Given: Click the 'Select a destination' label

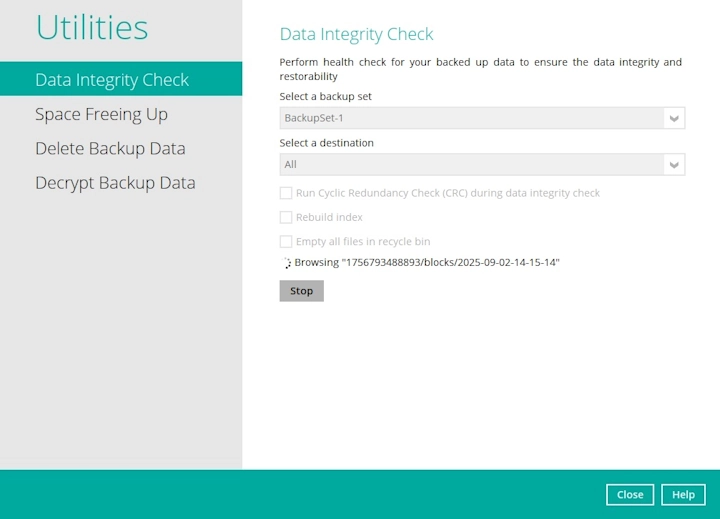Looking at the screenshot, I should click(326, 143).
